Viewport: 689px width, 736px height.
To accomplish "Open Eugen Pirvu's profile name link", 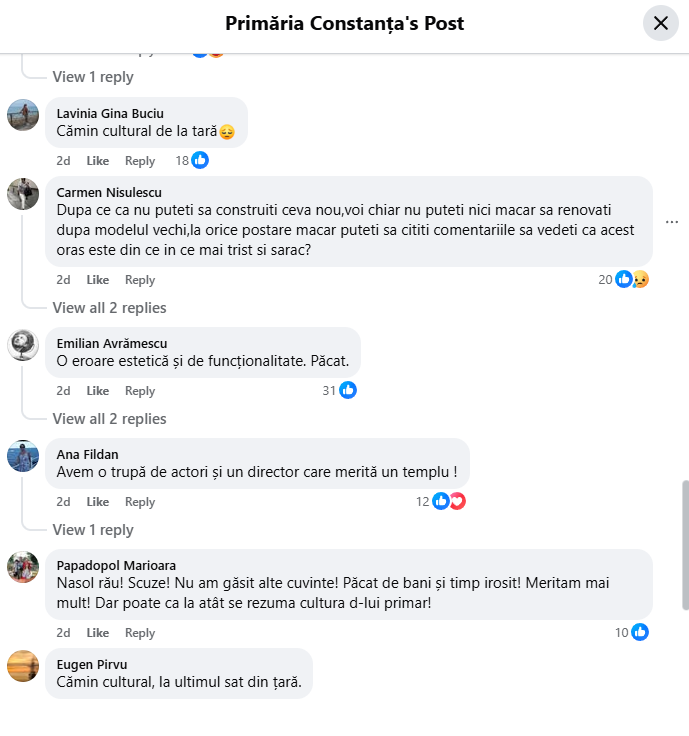I will click(92, 665).
